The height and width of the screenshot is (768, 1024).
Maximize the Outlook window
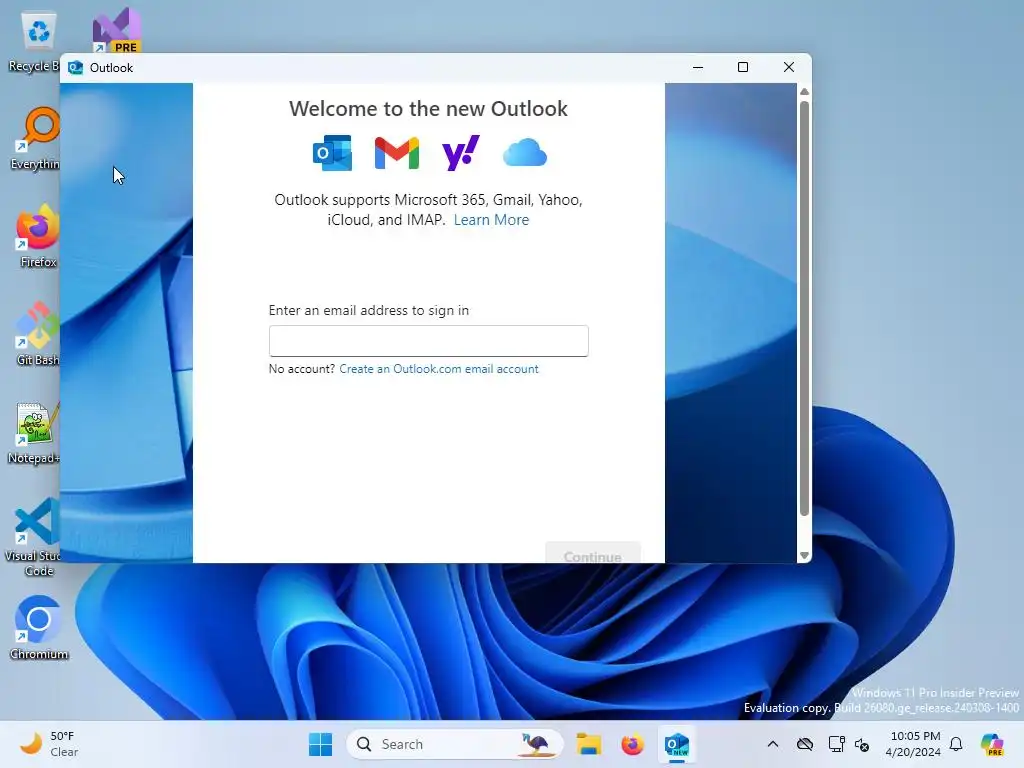point(743,67)
